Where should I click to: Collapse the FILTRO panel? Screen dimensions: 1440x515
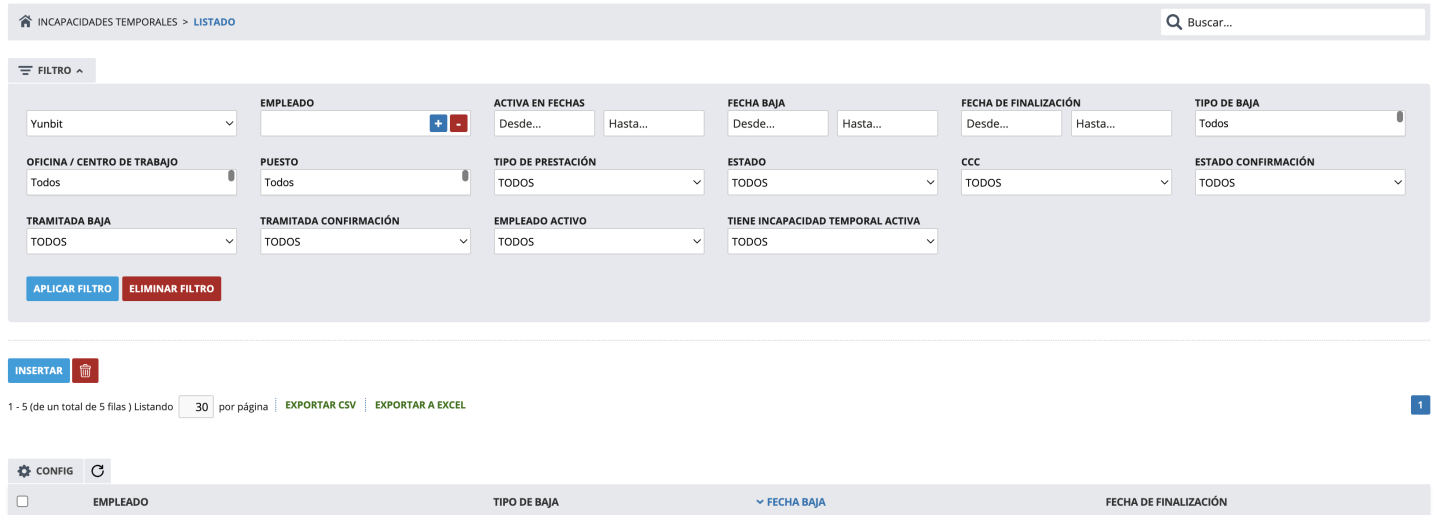pyautogui.click(x=52, y=71)
